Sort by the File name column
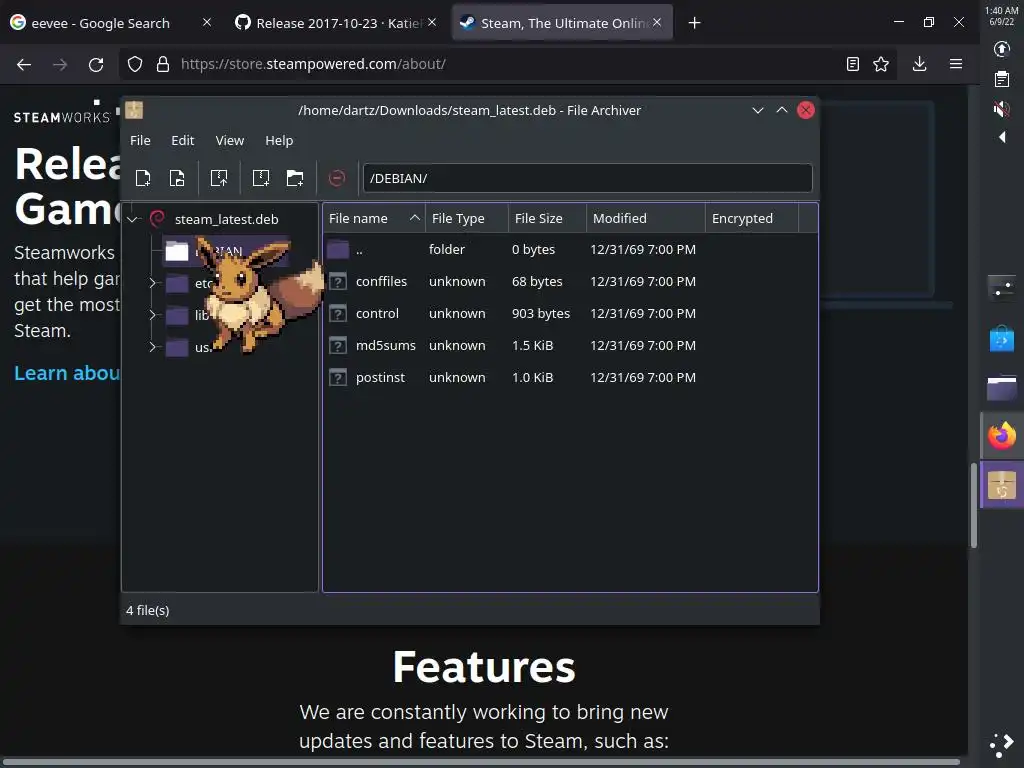Image resolution: width=1024 pixels, height=768 pixels. (x=374, y=218)
